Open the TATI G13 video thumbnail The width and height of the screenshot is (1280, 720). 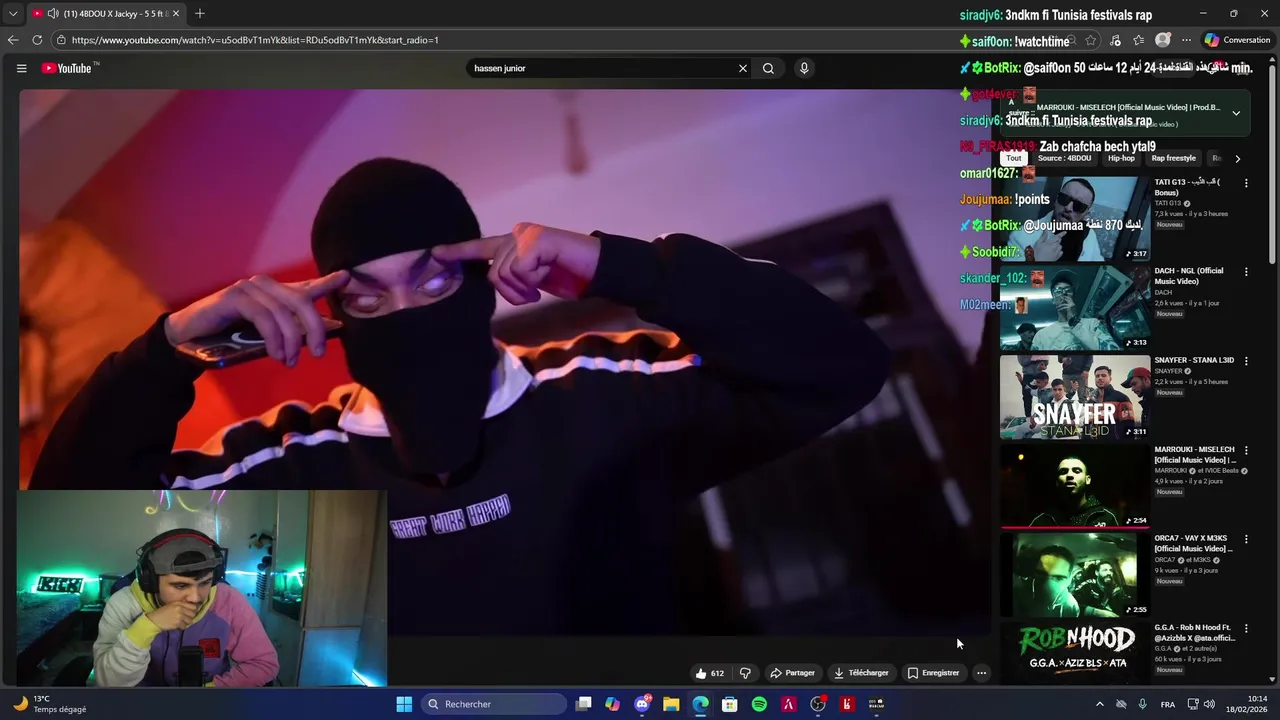pos(1075,219)
